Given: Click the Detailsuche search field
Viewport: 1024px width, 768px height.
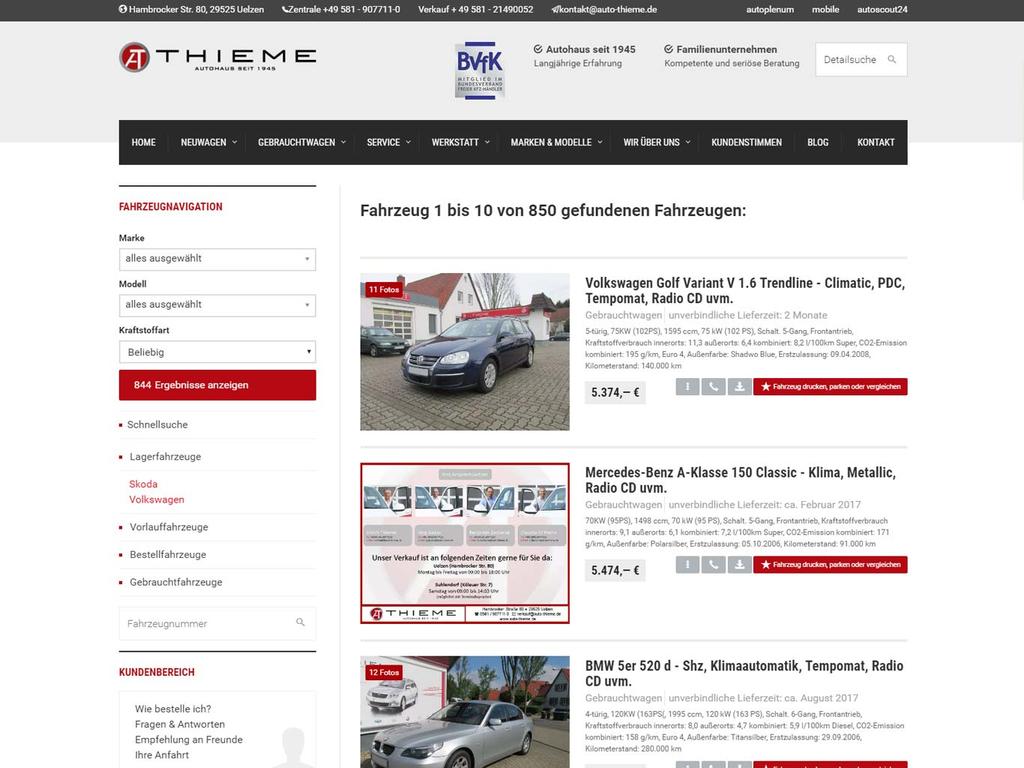Looking at the screenshot, I should tap(861, 59).
